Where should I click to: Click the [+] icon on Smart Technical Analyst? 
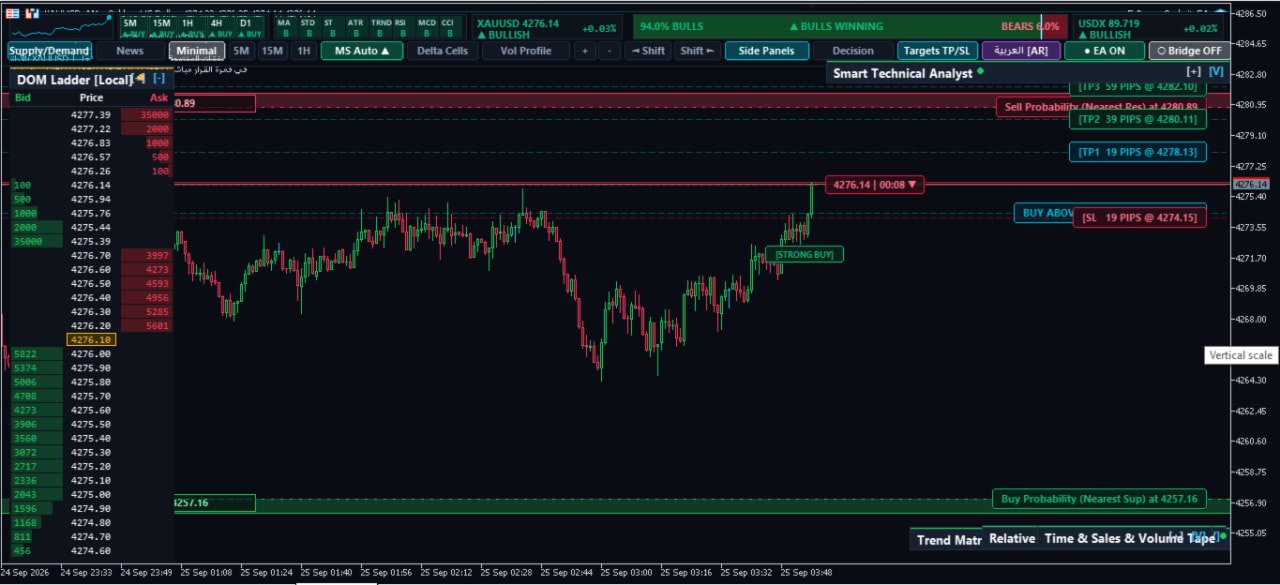[1193, 72]
